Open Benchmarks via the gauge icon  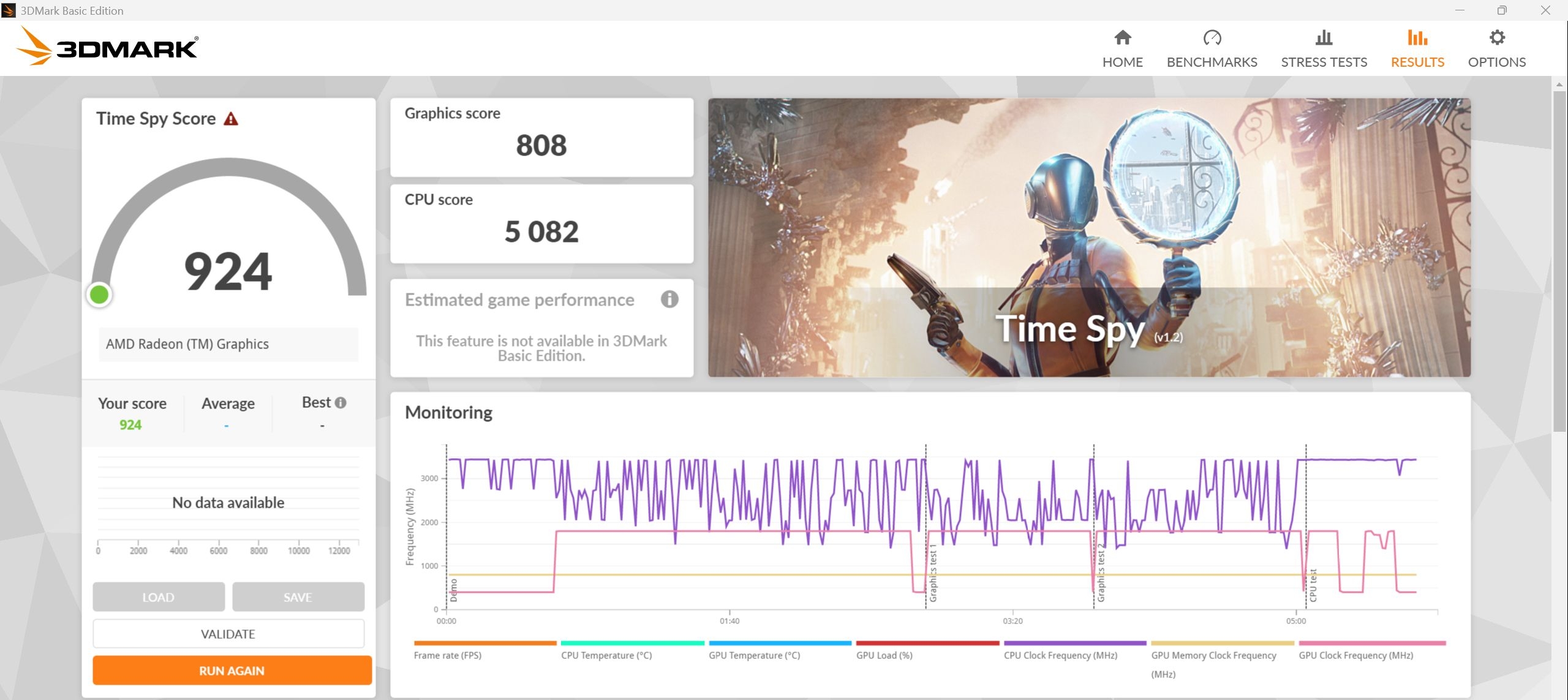pos(1212,38)
